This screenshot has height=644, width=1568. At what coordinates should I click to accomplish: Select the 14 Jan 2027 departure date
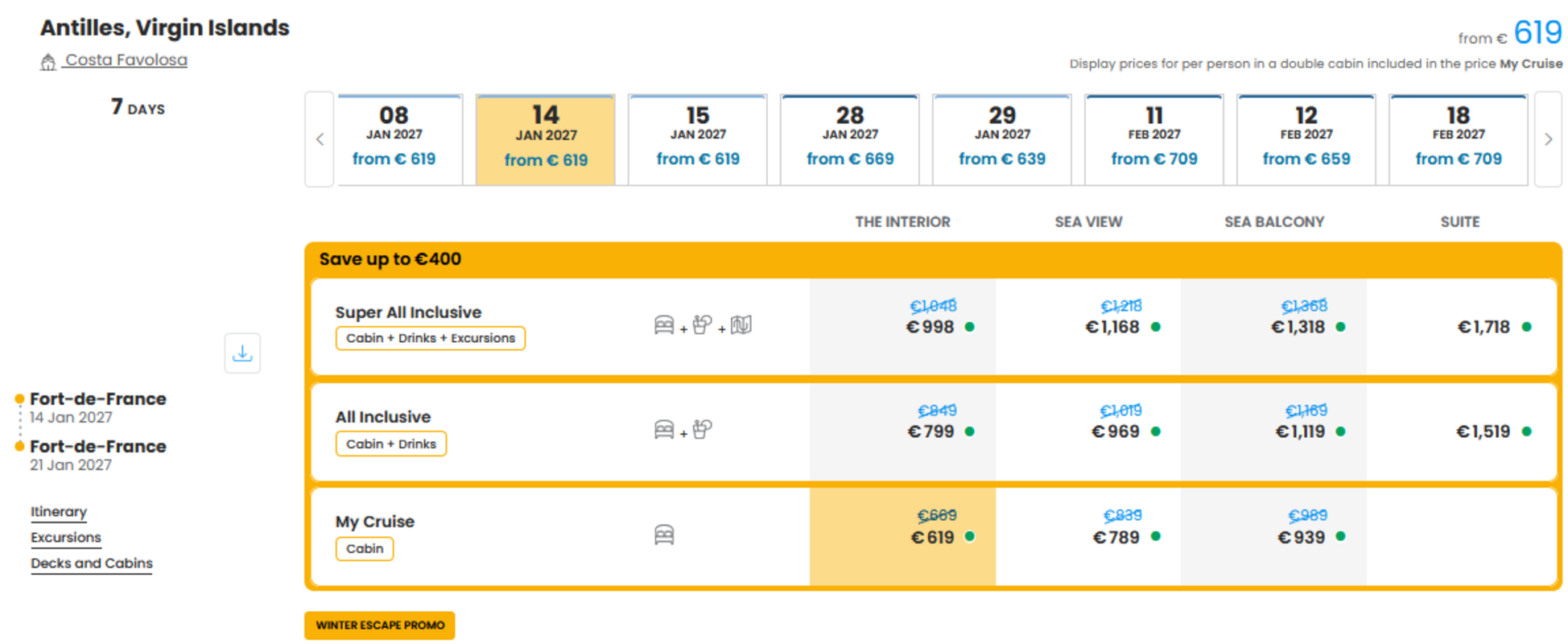[x=546, y=139]
